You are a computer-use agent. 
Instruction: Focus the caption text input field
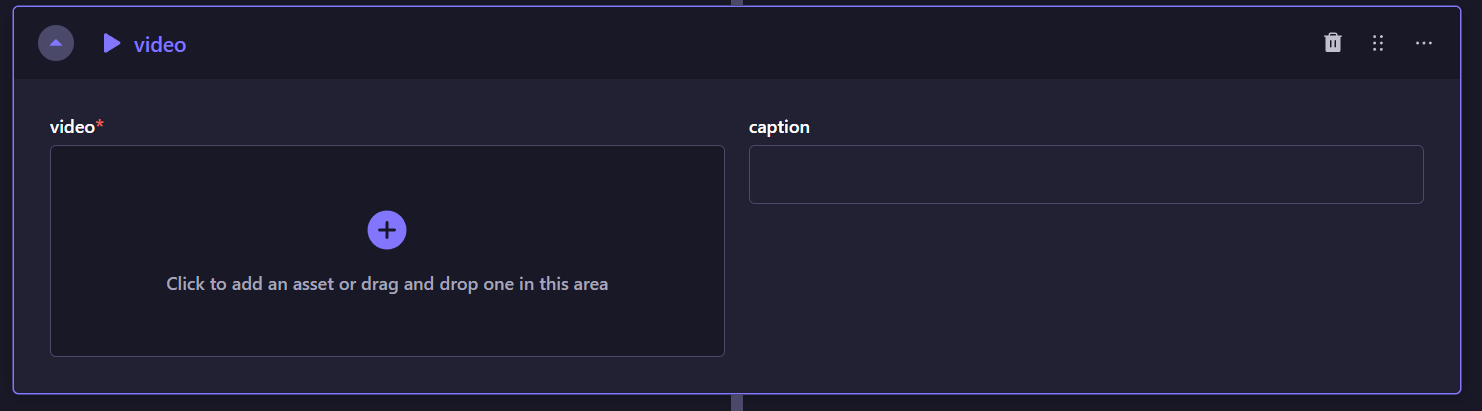pos(1086,175)
